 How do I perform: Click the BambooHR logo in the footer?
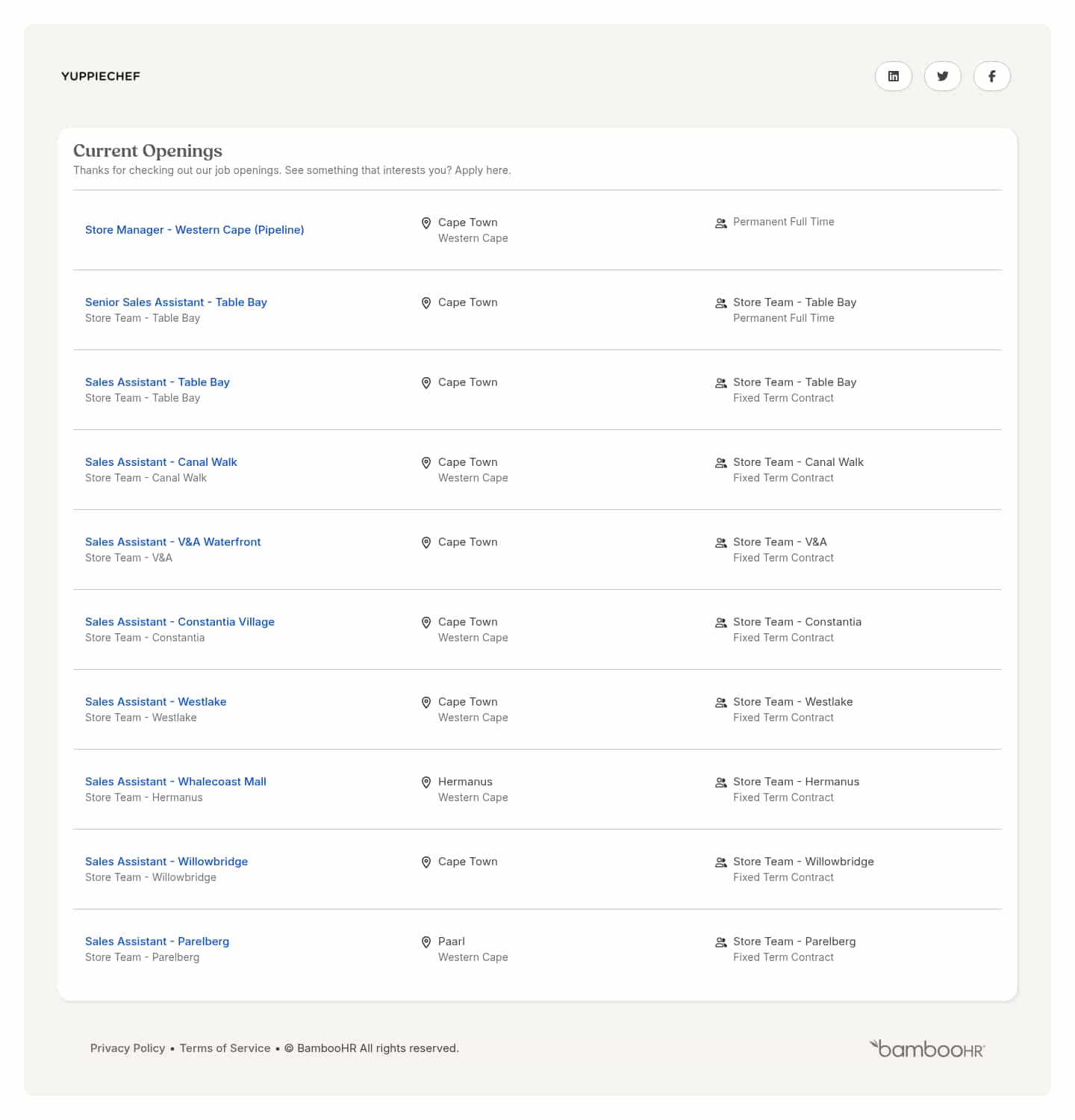(927, 1048)
